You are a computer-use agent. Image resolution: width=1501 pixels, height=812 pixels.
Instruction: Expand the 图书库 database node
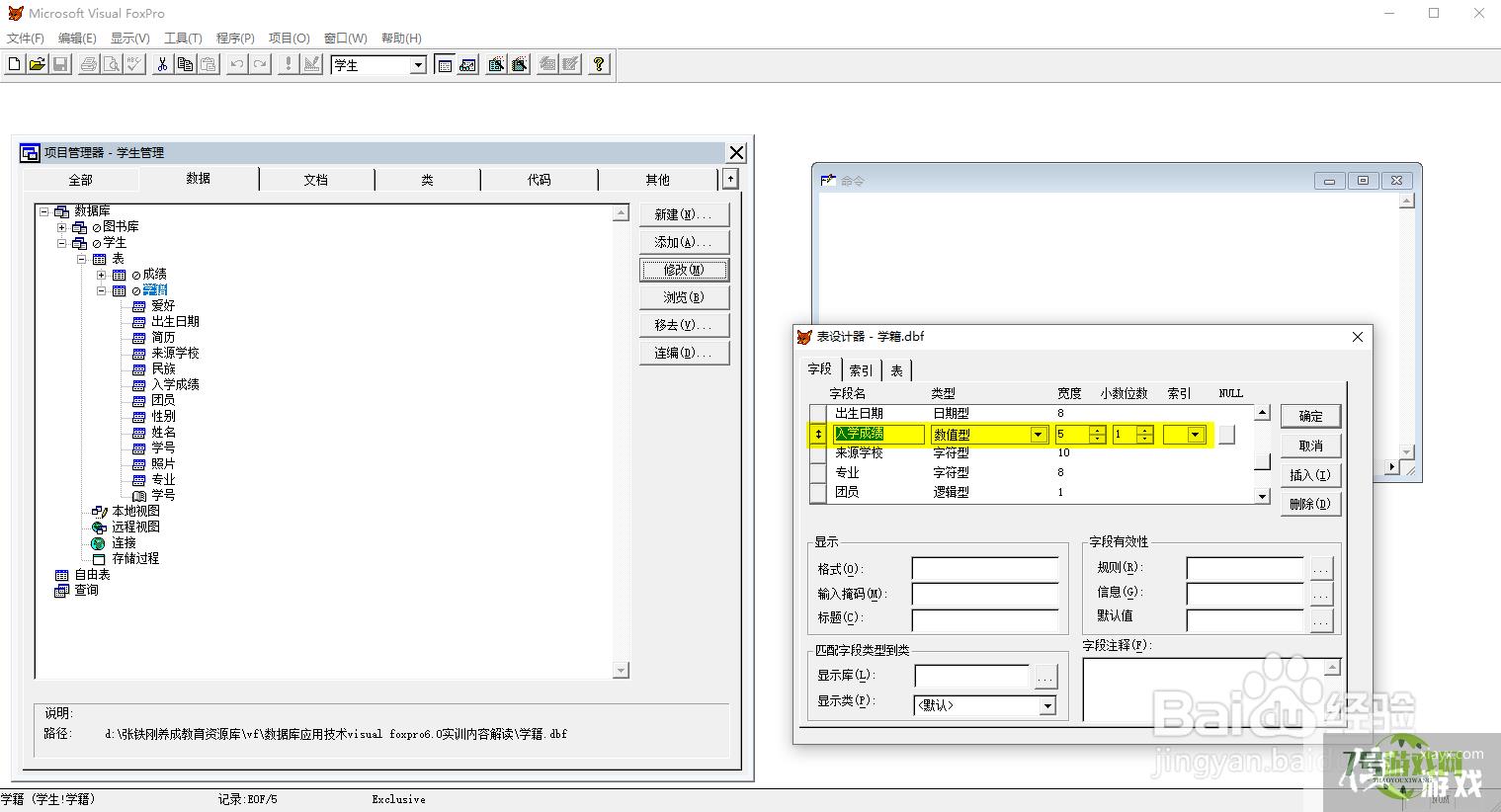(62, 227)
